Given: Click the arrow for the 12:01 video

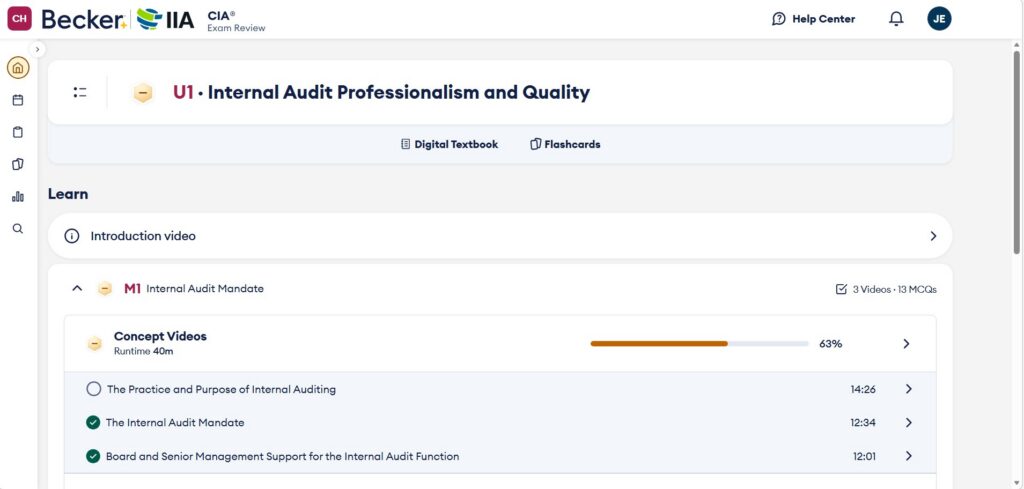Looking at the screenshot, I should (x=908, y=456).
